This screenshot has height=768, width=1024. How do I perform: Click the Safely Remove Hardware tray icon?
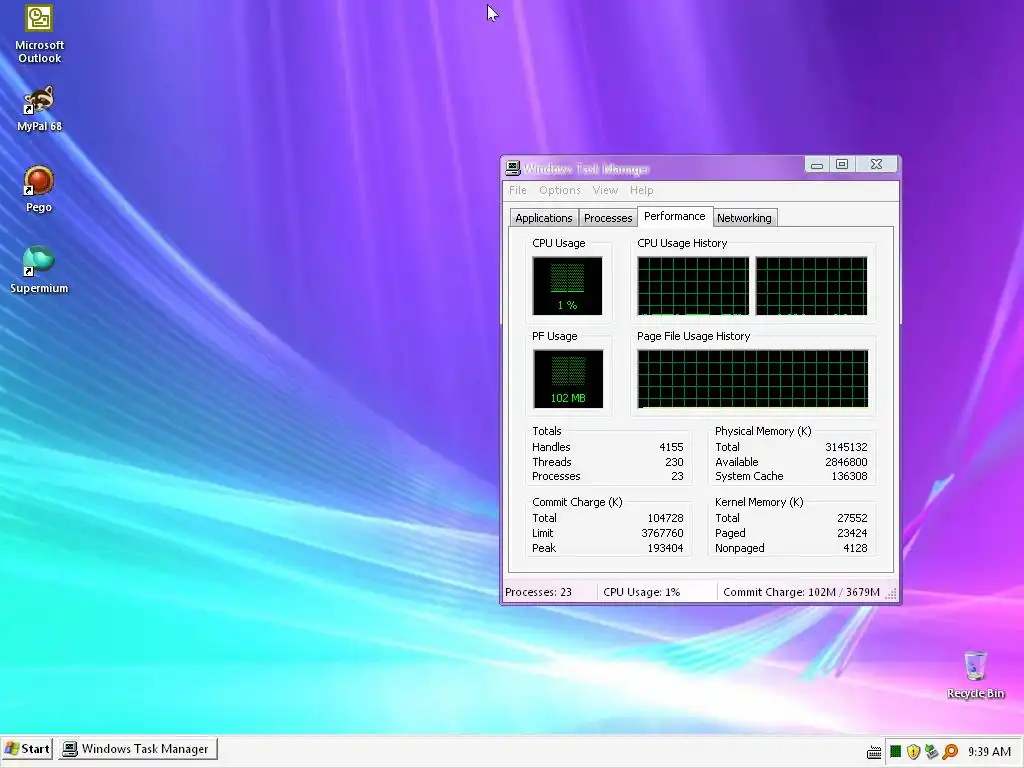tap(931, 752)
